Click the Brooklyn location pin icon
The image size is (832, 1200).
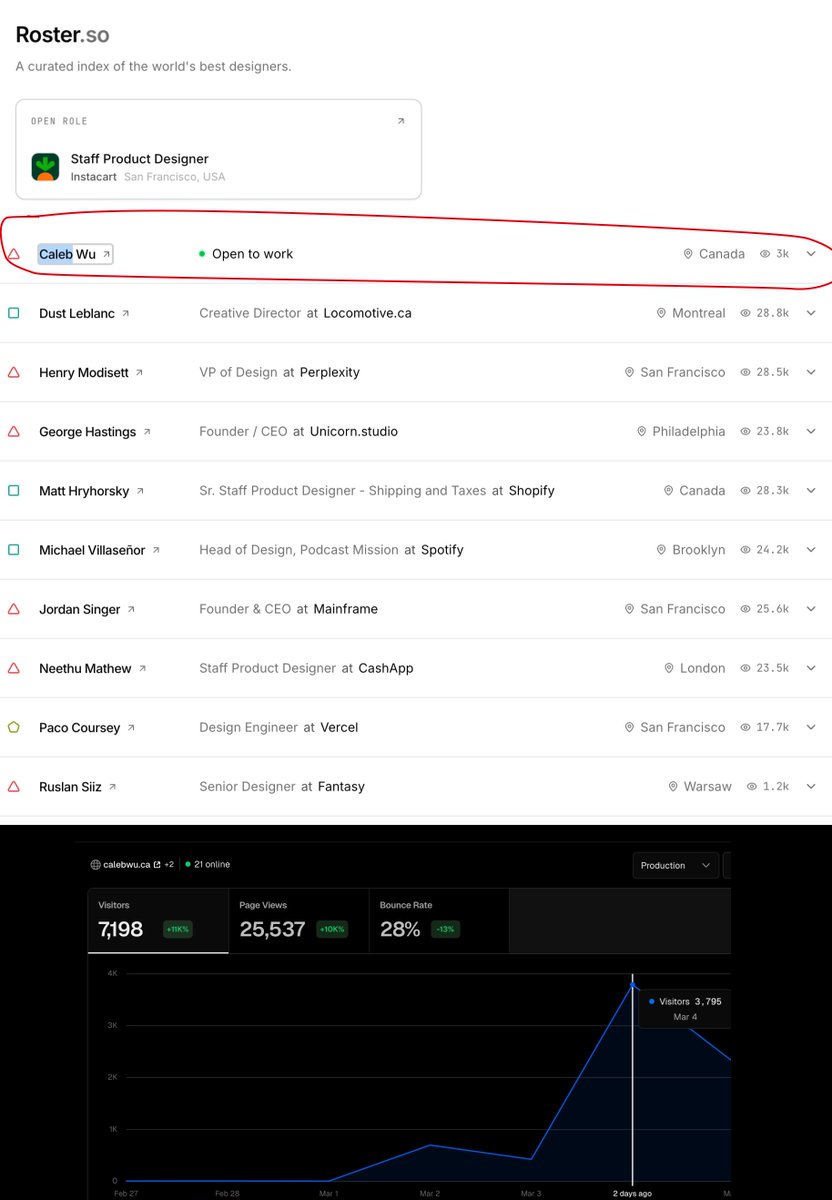pyautogui.click(x=661, y=549)
